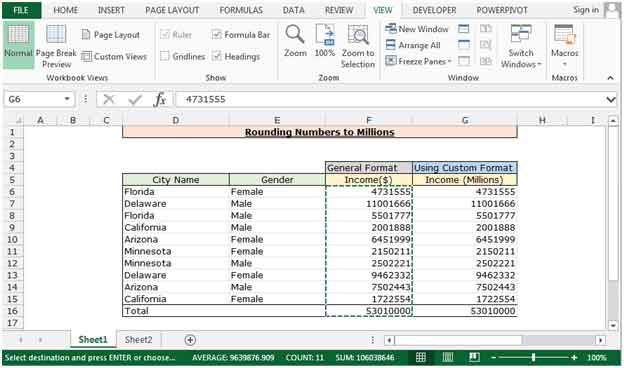The width and height of the screenshot is (624, 368).
Task: Select the Total 53010000 cell in column G
Action: coord(465,311)
